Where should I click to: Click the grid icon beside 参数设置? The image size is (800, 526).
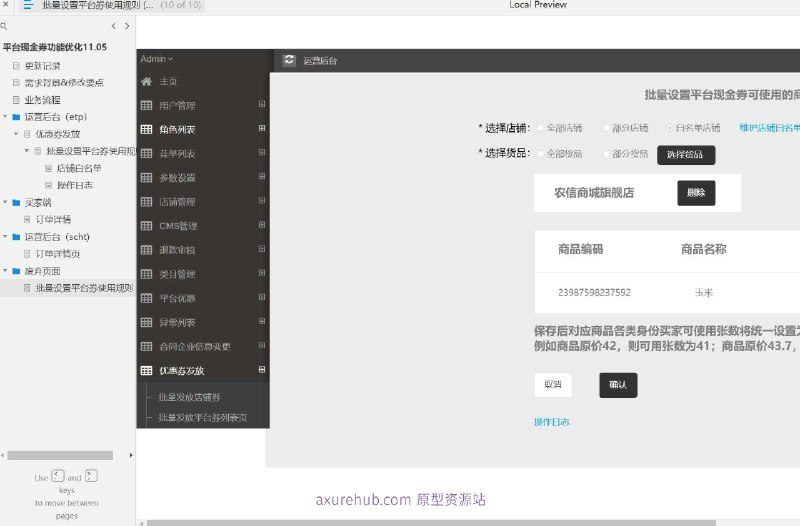[x=146, y=178]
